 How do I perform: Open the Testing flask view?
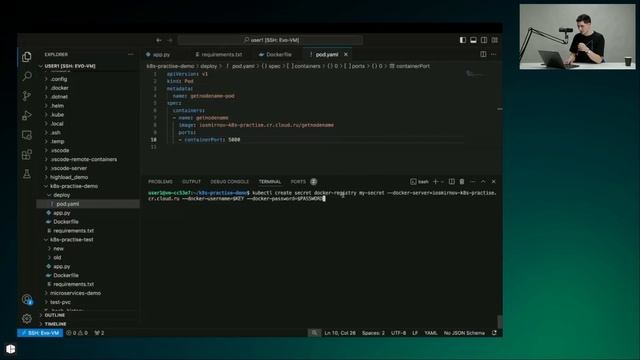[27, 174]
